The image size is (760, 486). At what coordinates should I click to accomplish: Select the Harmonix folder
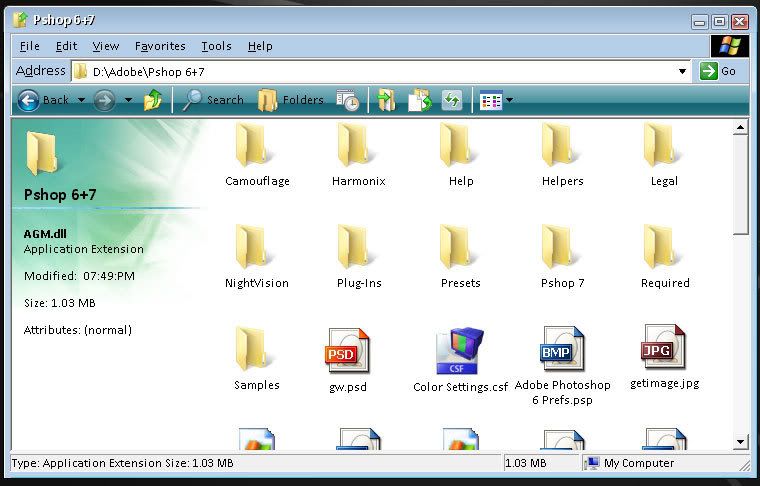359,156
